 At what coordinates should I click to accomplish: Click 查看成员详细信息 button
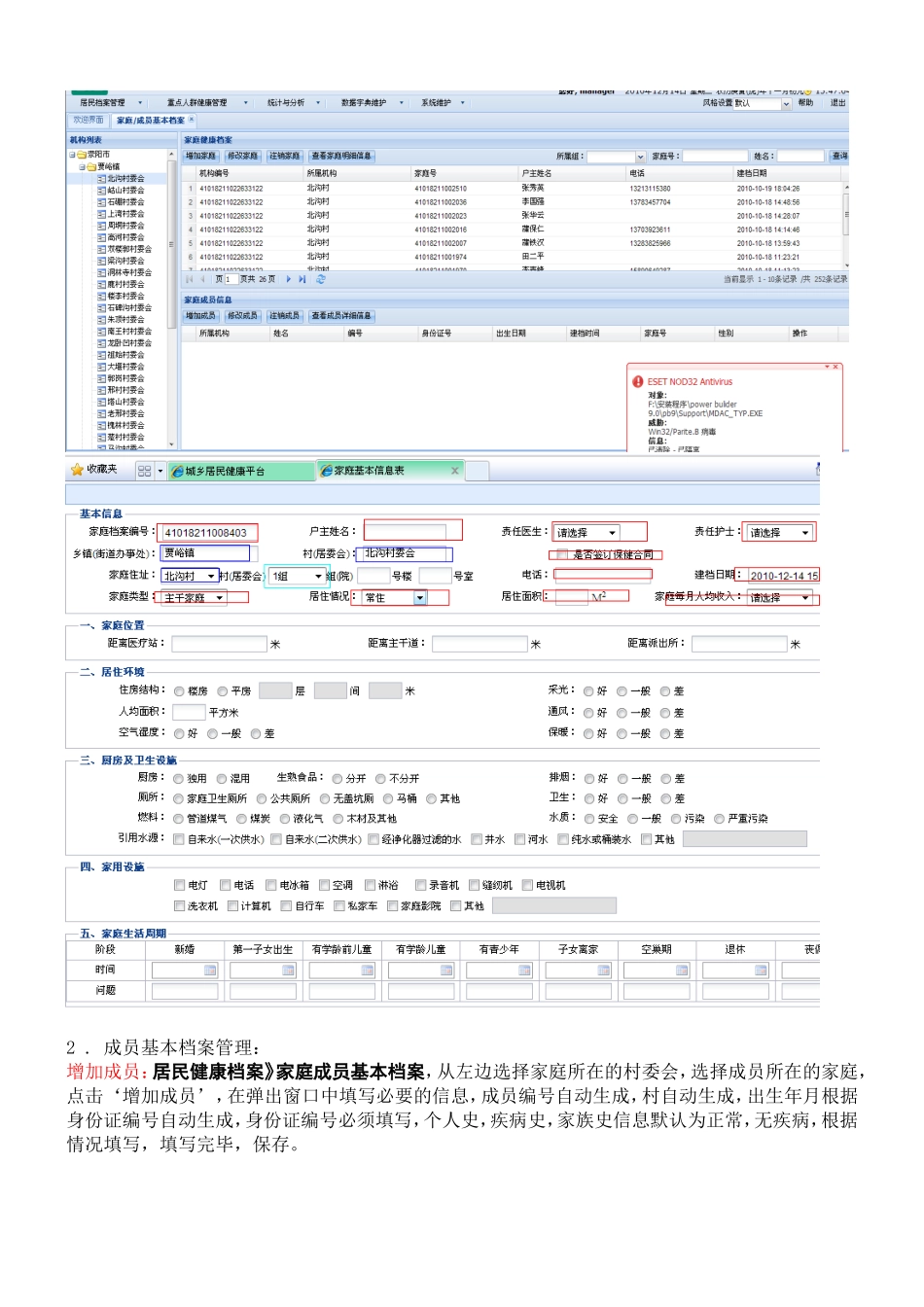click(341, 316)
